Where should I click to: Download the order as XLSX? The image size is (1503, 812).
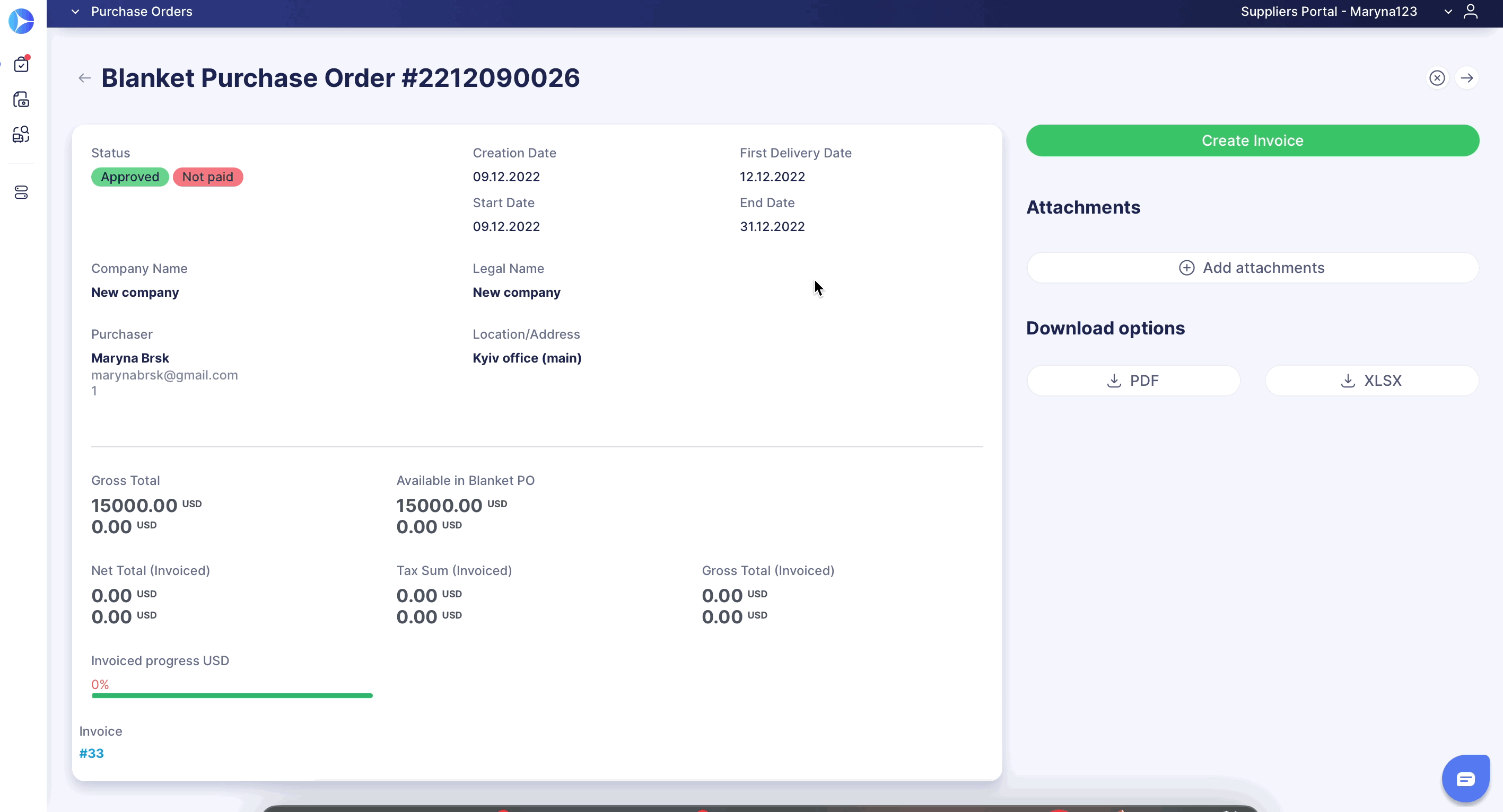click(x=1371, y=381)
